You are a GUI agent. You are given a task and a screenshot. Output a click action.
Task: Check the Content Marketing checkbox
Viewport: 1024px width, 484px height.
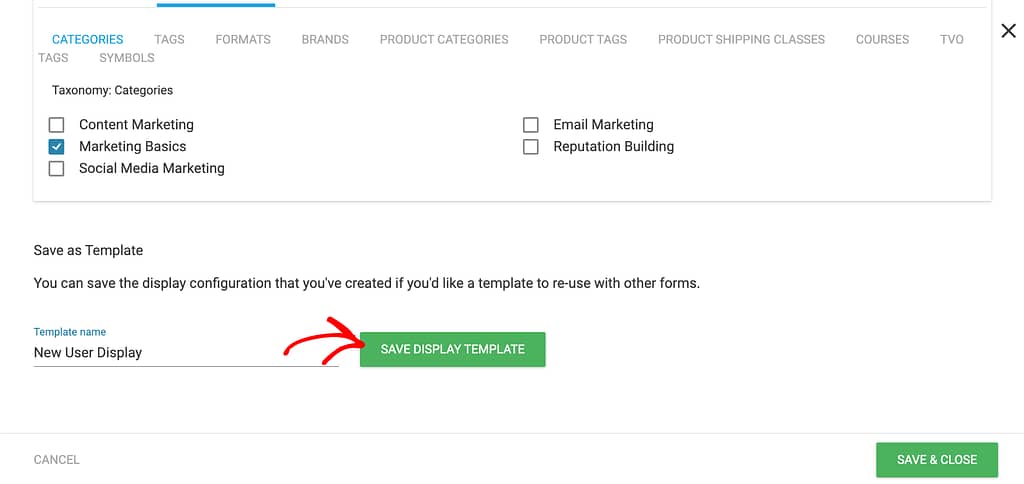pyautogui.click(x=57, y=124)
